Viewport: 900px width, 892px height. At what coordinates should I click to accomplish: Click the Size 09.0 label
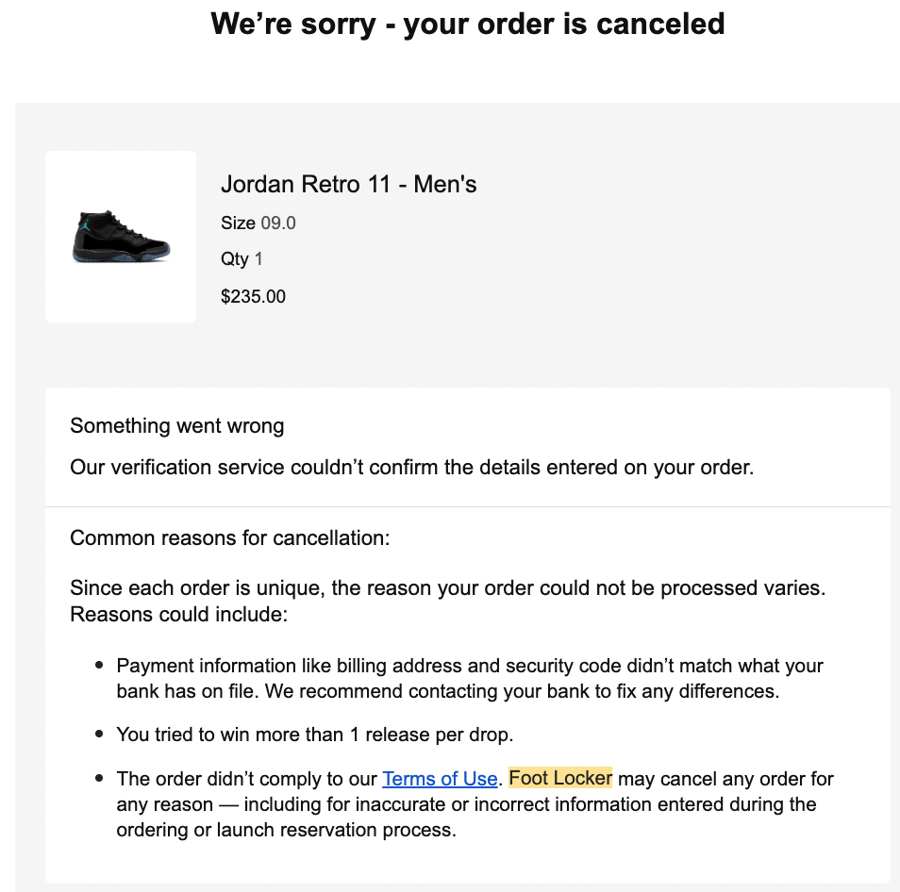click(258, 223)
